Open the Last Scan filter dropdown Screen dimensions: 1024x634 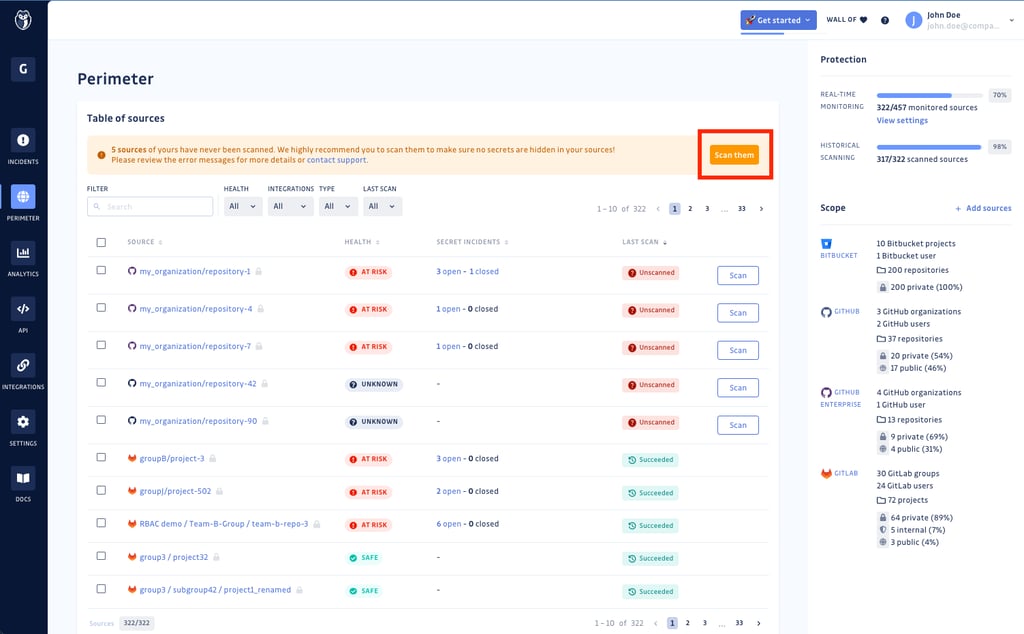[381, 205]
